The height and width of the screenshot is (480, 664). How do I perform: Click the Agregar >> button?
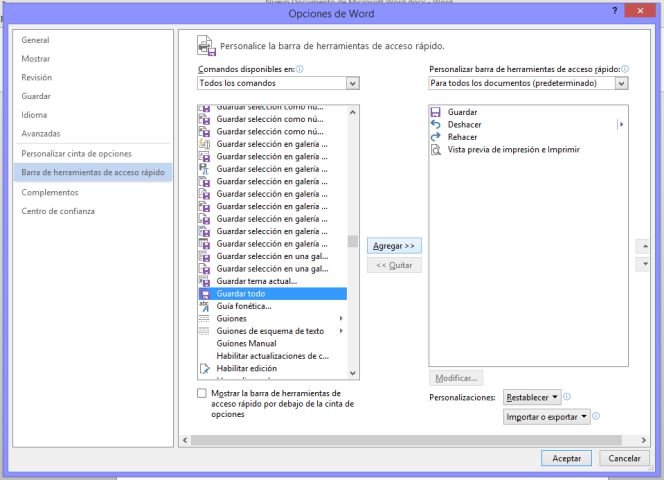tap(394, 246)
